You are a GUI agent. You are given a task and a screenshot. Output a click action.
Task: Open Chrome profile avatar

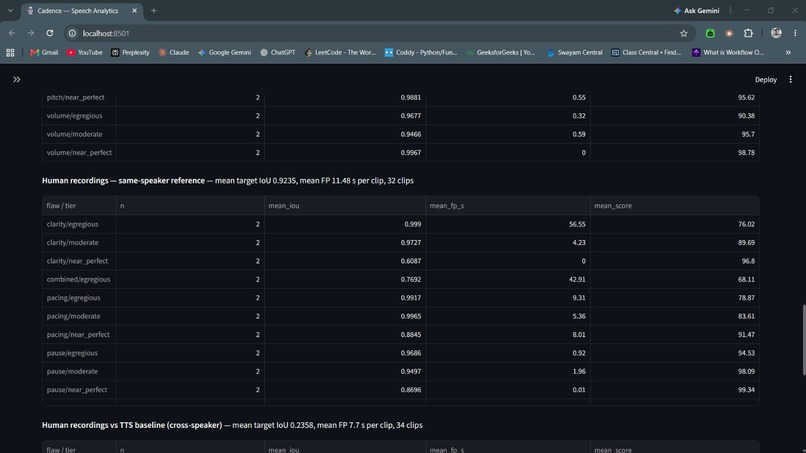(x=776, y=33)
